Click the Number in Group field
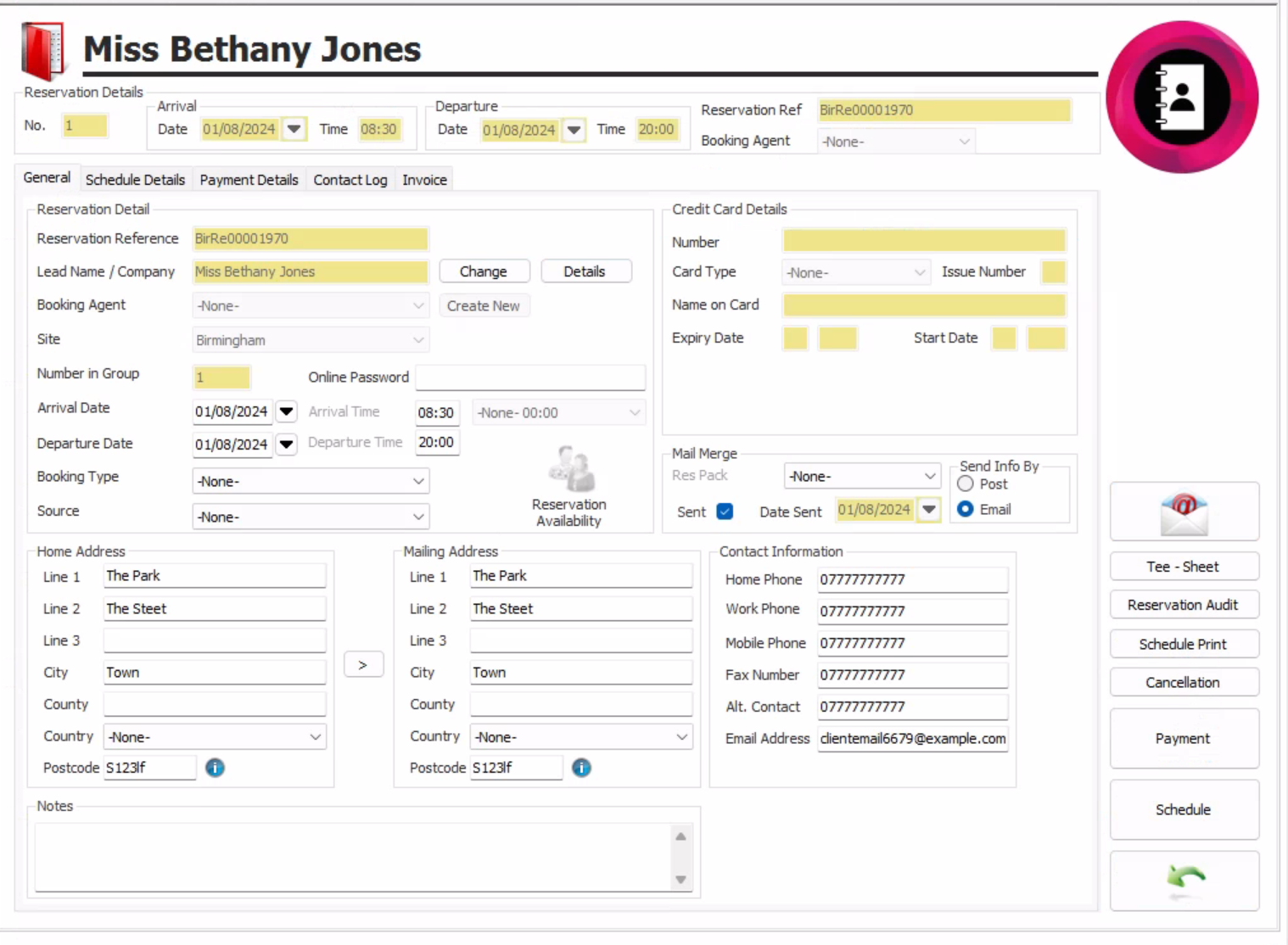 pyautogui.click(x=221, y=377)
